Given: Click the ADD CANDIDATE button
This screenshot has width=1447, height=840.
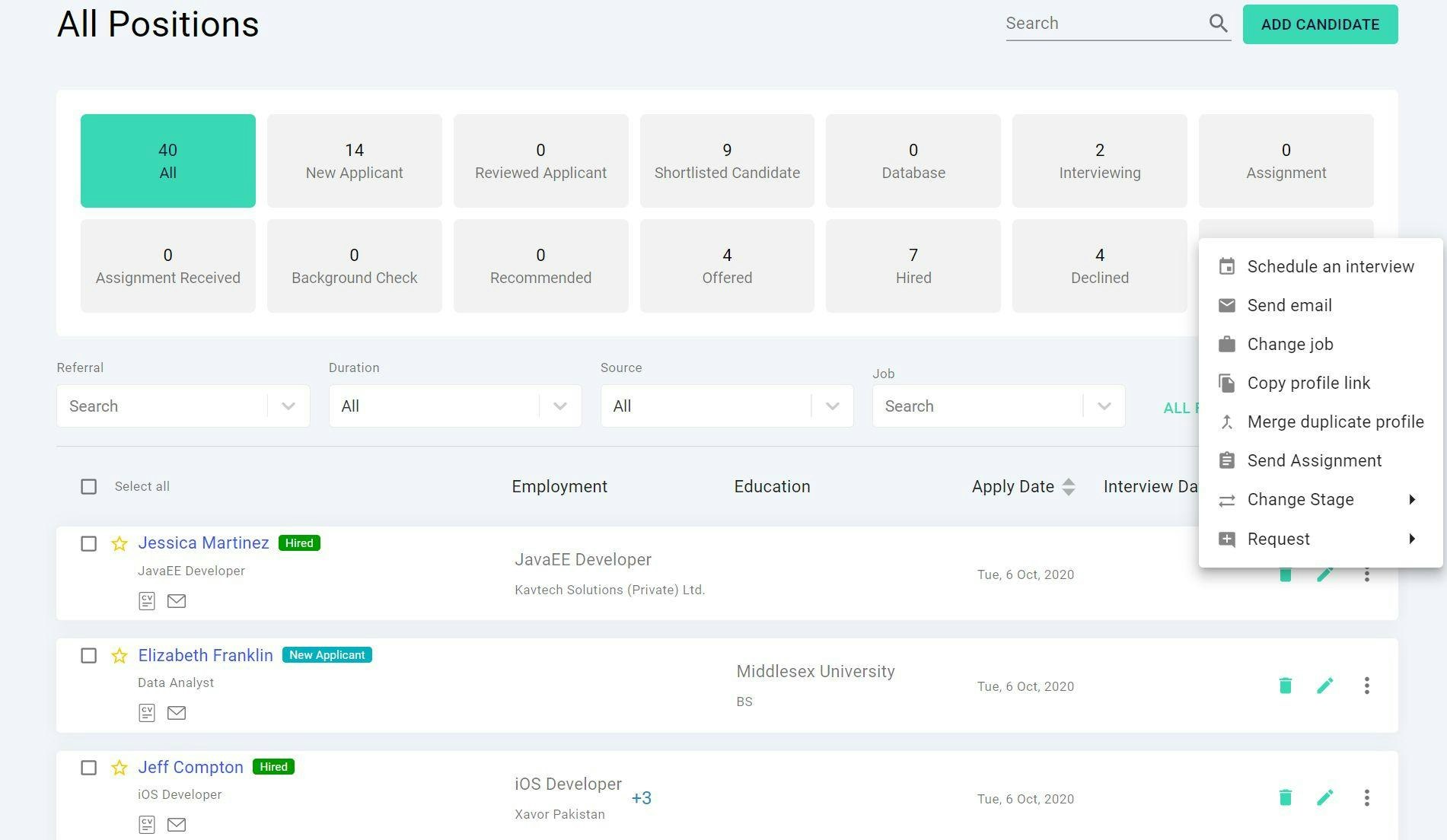Looking at the screenshot, I should 1320,24.
